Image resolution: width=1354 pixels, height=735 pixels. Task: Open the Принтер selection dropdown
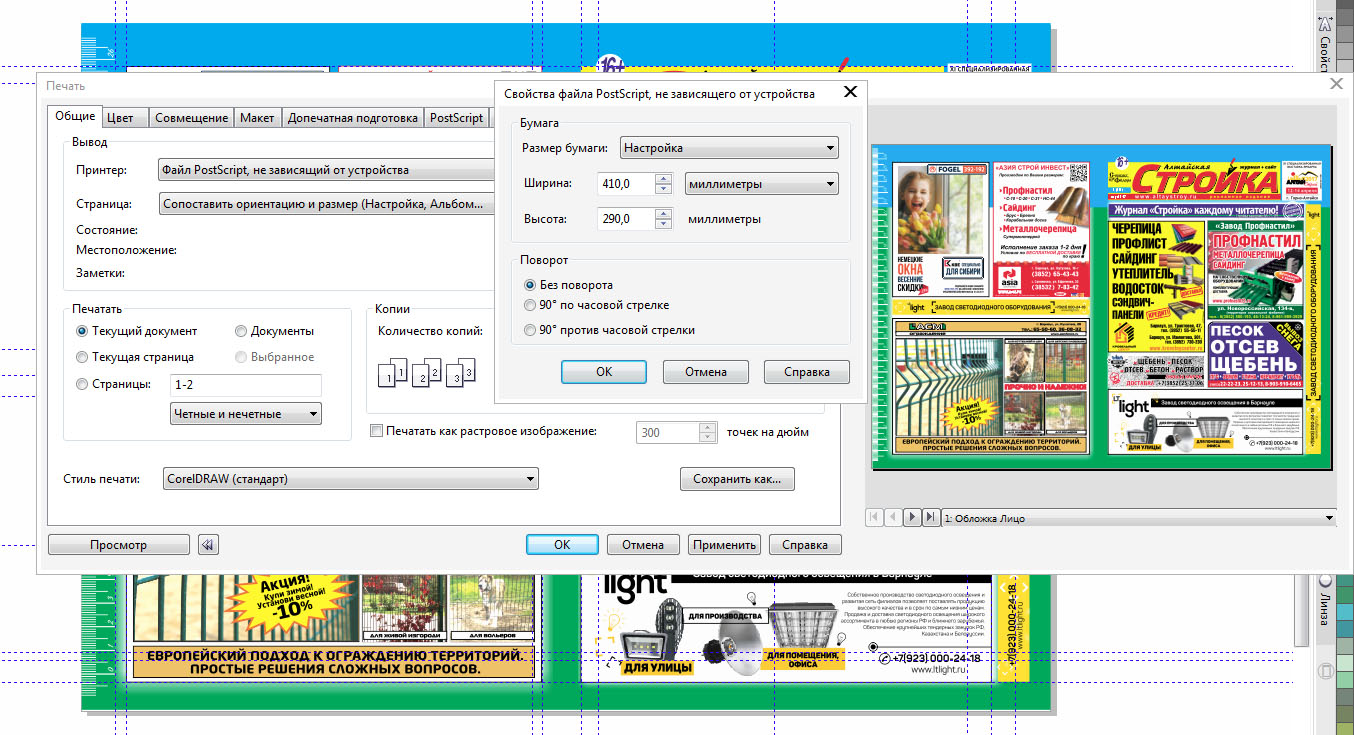[x=327, y=170]
